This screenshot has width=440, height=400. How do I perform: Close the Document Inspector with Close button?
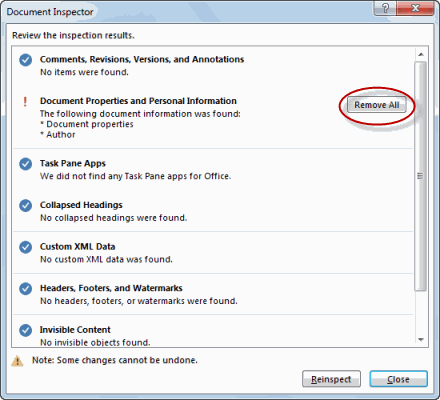(398, 379)
